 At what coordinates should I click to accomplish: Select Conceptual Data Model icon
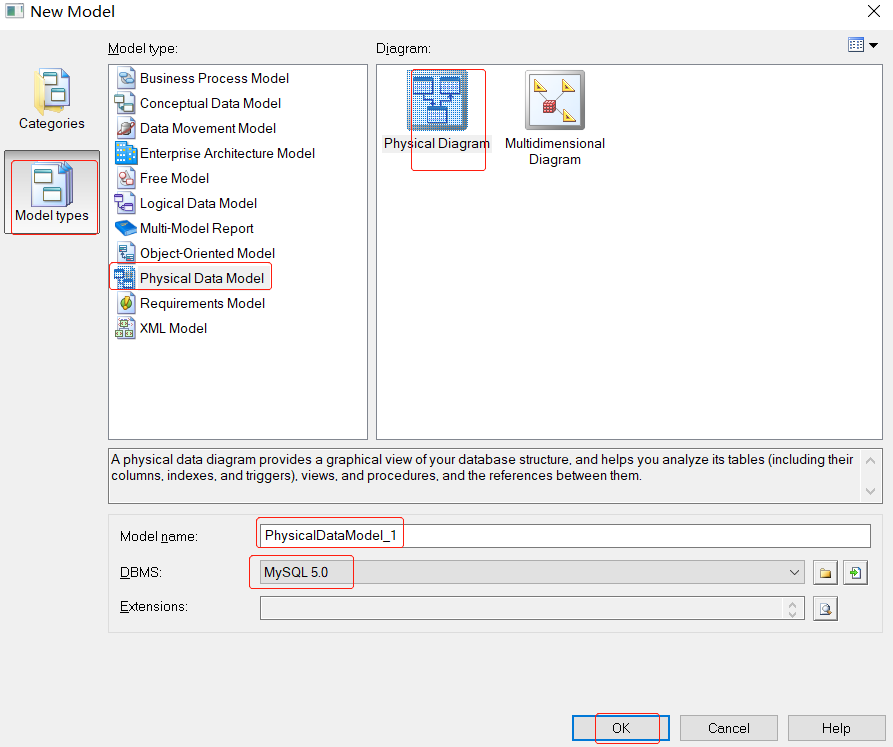tap(125, 103)
